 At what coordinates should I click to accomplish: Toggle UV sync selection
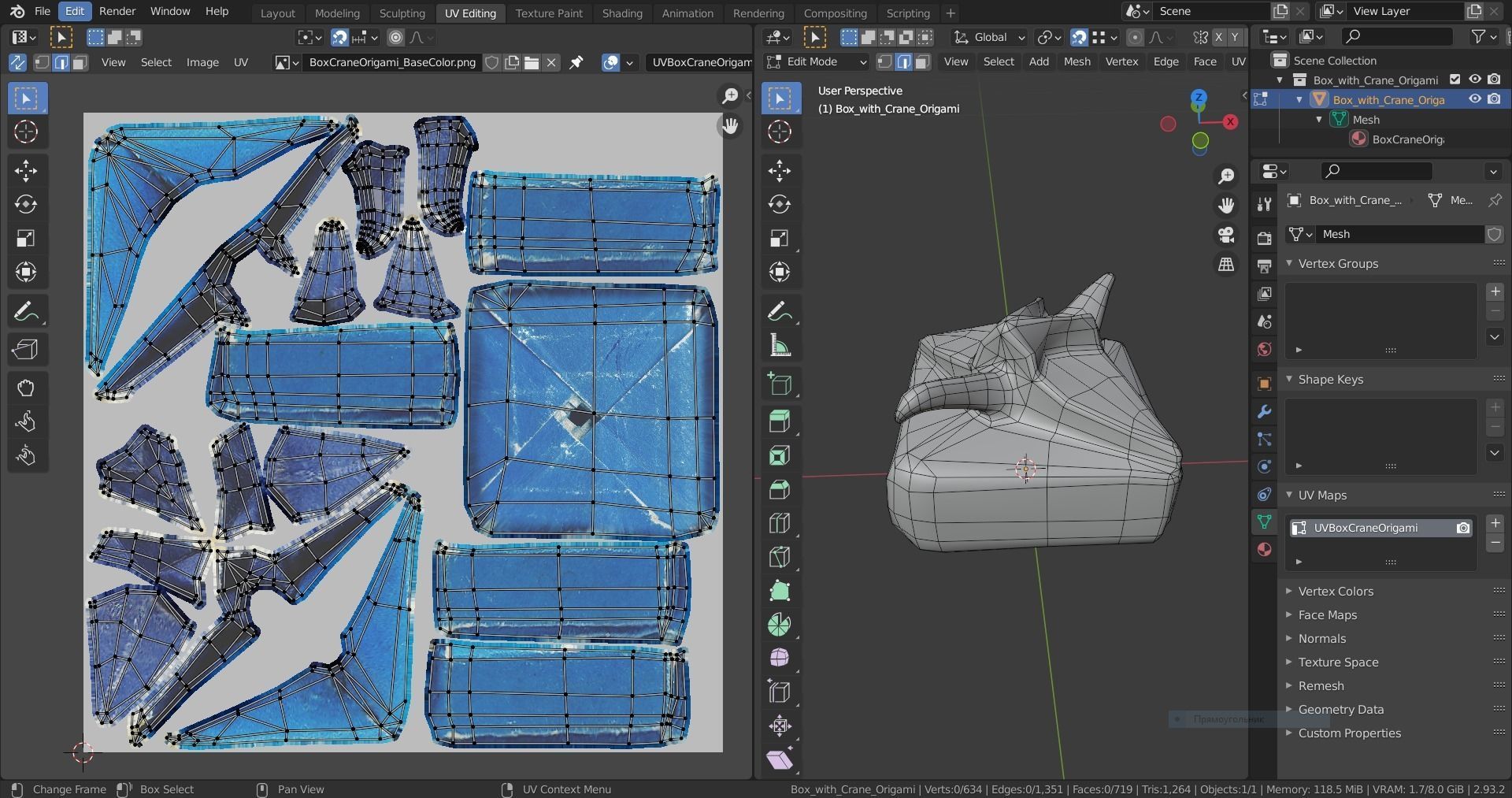pos(17,62)
